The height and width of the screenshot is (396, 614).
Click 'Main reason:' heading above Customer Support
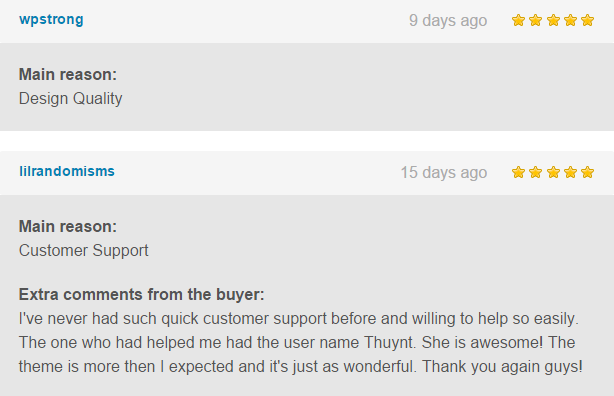(68, 226)
